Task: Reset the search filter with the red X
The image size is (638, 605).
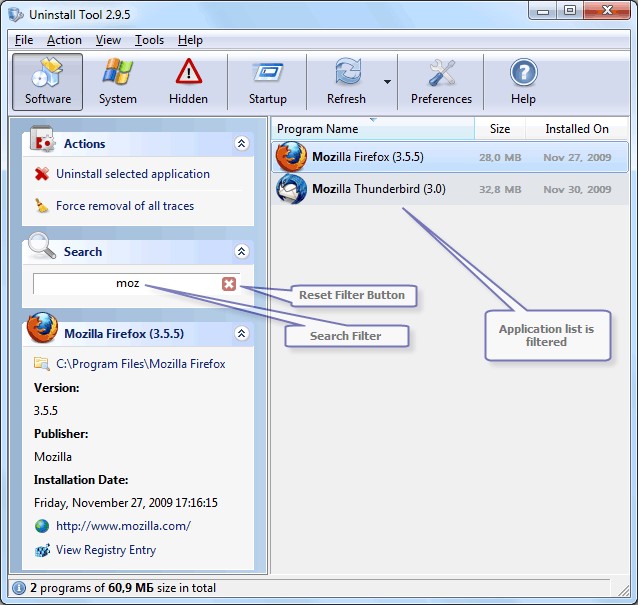Action: 229,284
